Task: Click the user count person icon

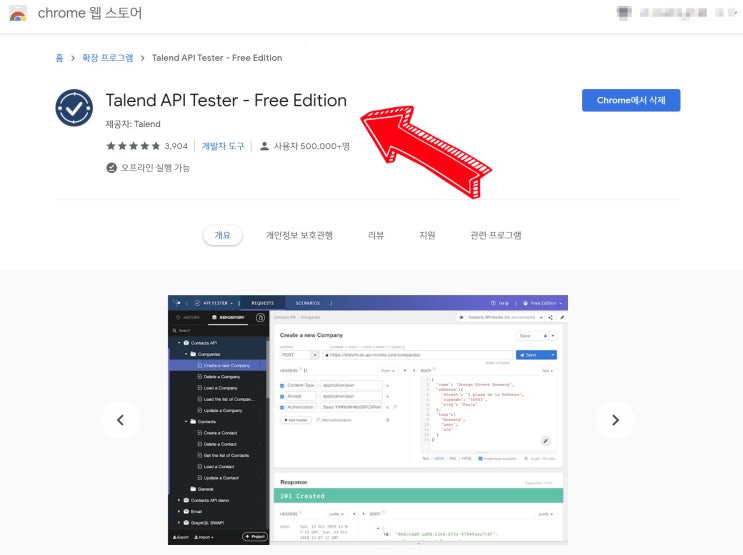Action: [264, 146]
